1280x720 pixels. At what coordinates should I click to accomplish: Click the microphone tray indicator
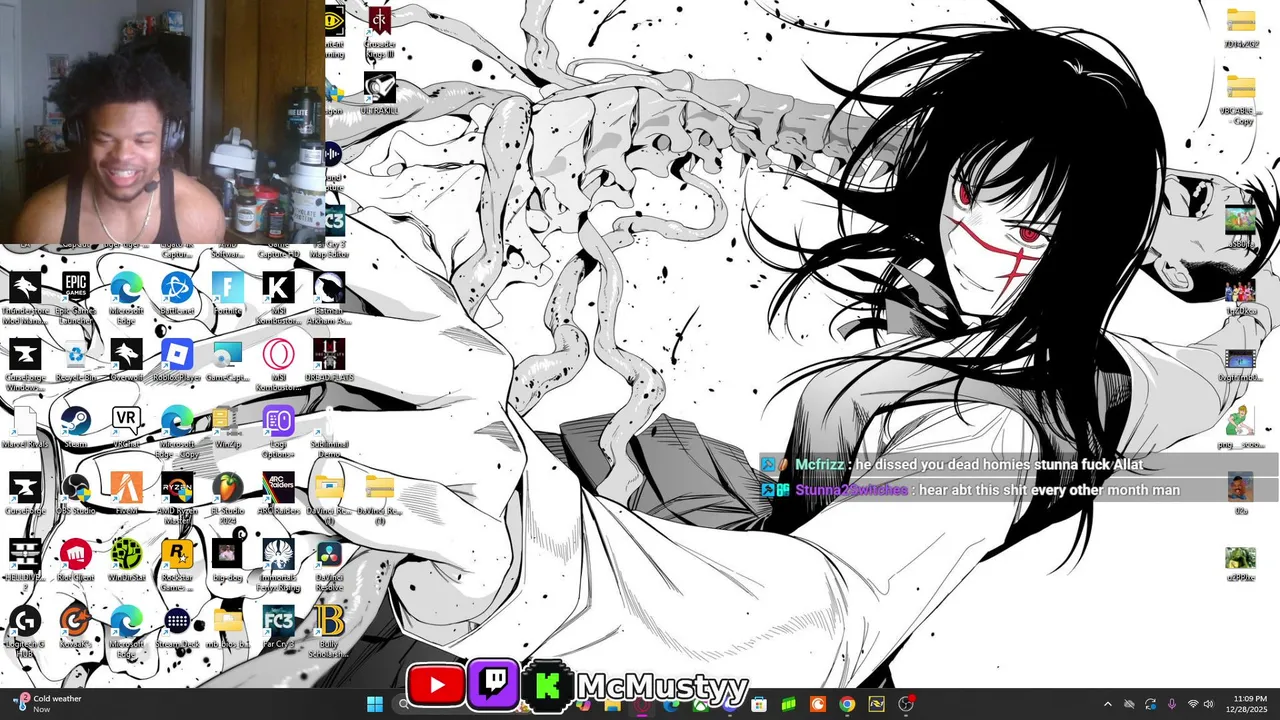coord(1172,705)
